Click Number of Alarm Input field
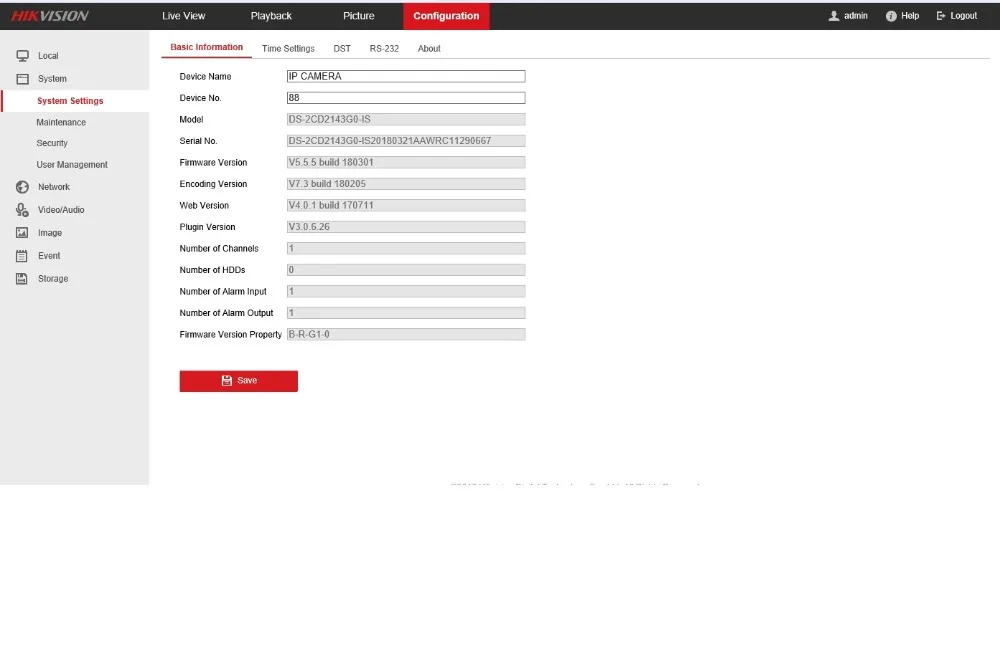The image size is (1000, 645). coord(406,292)
